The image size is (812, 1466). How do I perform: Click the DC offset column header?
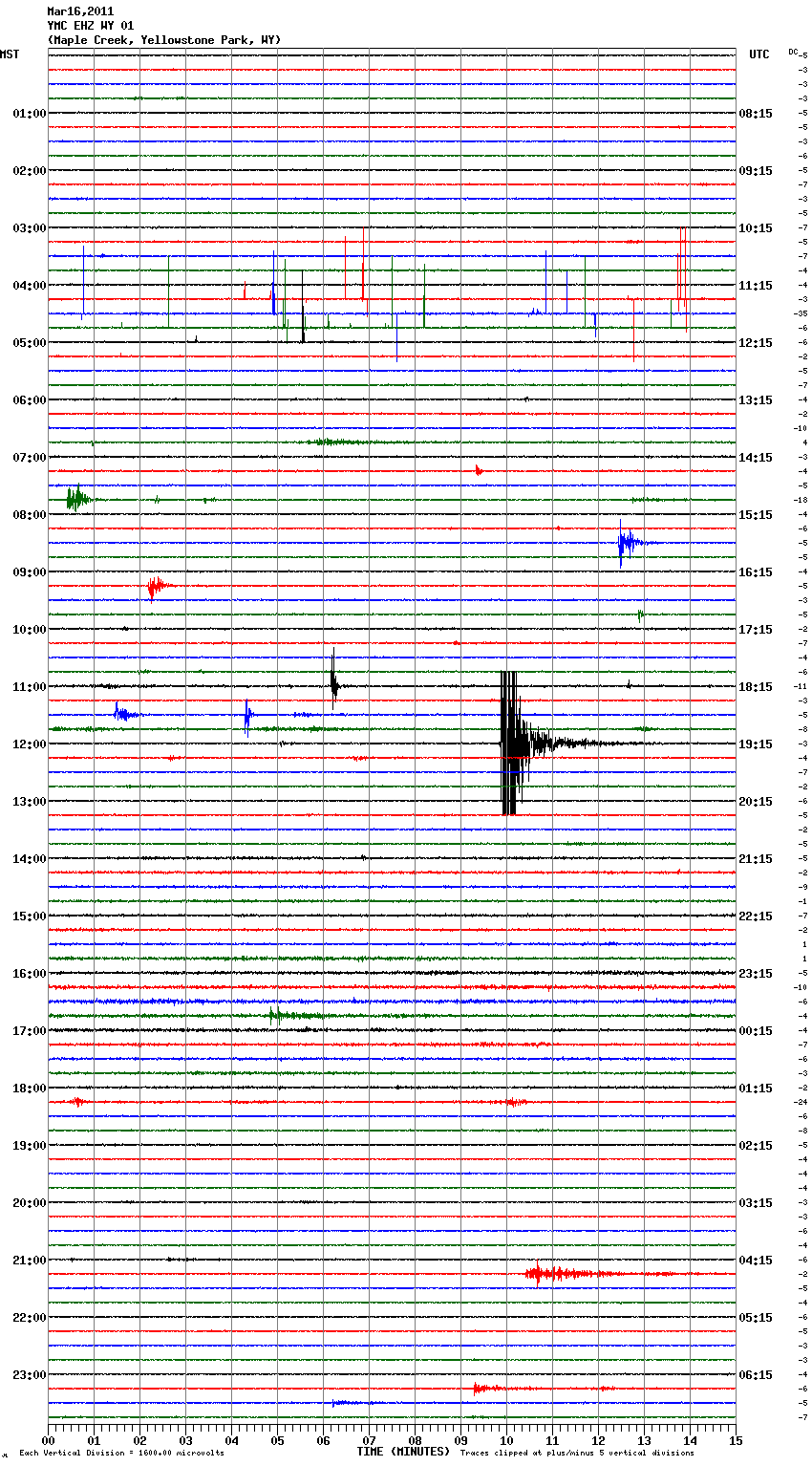click(x=793, y=52)
